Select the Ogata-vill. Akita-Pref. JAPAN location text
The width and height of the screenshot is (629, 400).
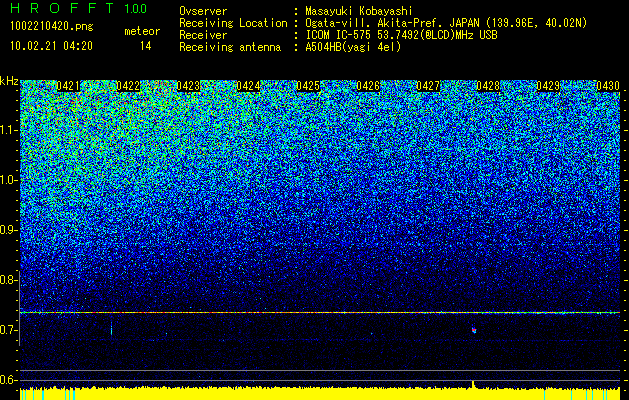point(446,23)
